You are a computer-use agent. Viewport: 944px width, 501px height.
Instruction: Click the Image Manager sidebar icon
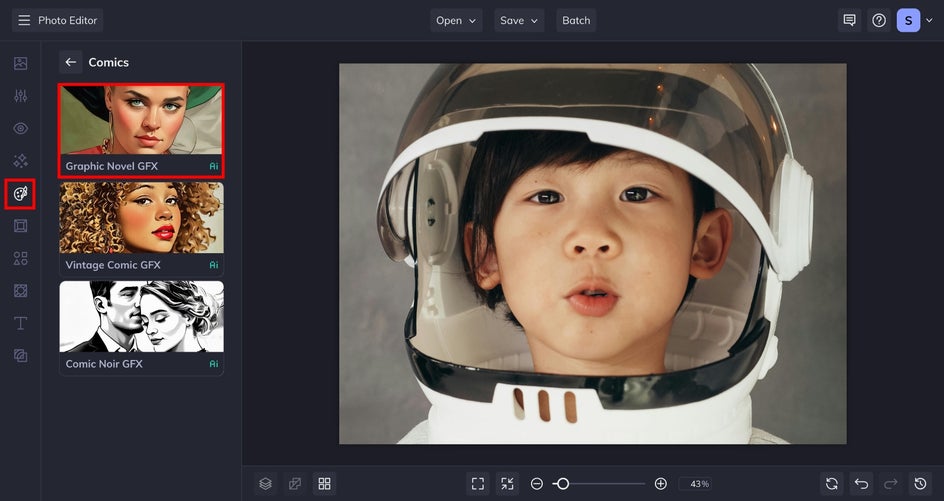click(20, 63)
